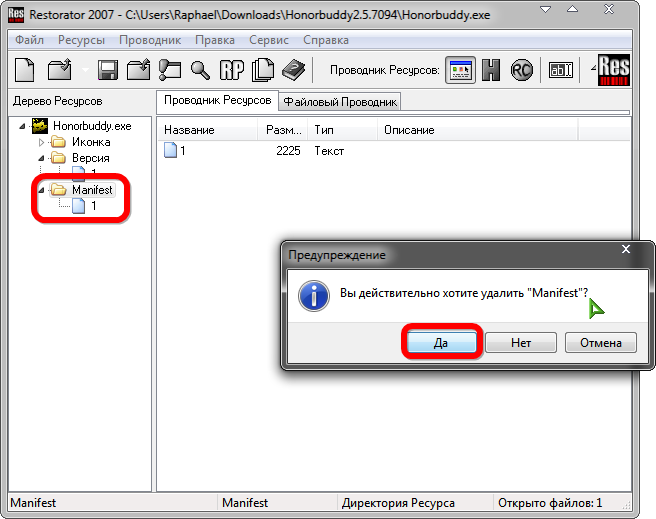
Task: Click the Restorator title bar app icon
Action: click(16, 15)
